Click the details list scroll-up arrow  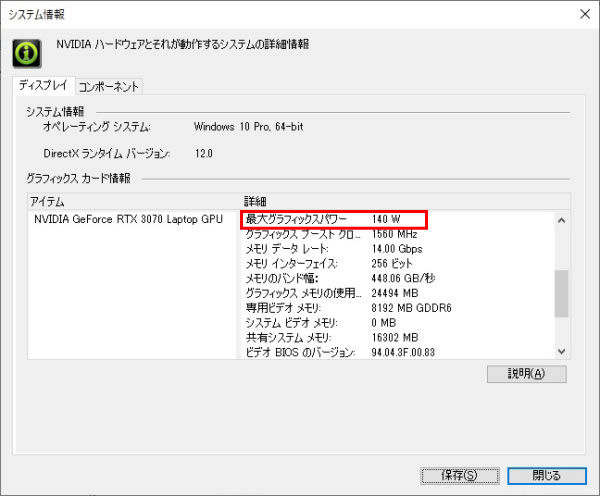pyautogui.click(x=561, y=220)
